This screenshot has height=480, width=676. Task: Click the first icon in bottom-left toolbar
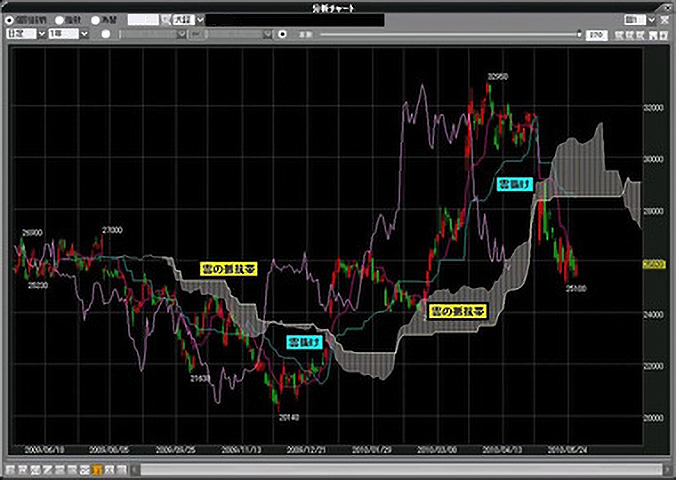10,469
